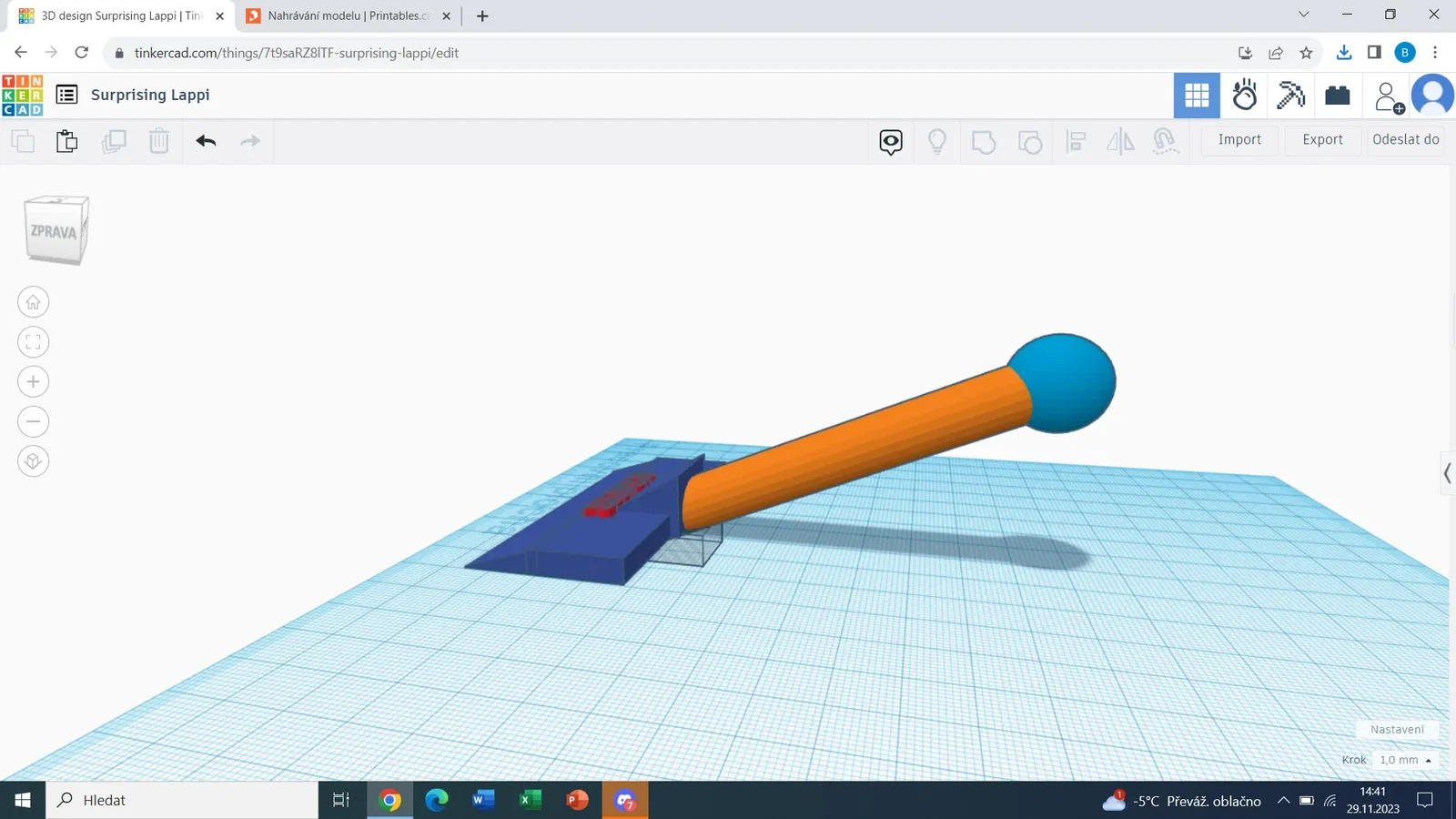Click the Export button
The width and height of the screenshot is (1456, 819).
point(1322,139)
